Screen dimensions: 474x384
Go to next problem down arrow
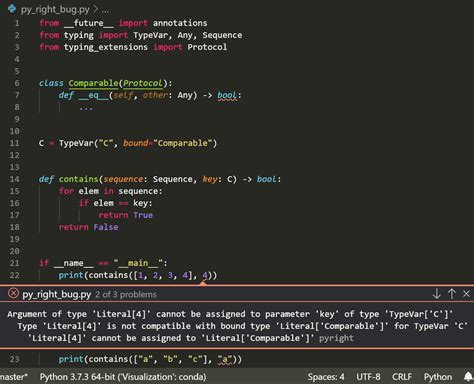tap(436, 294)
